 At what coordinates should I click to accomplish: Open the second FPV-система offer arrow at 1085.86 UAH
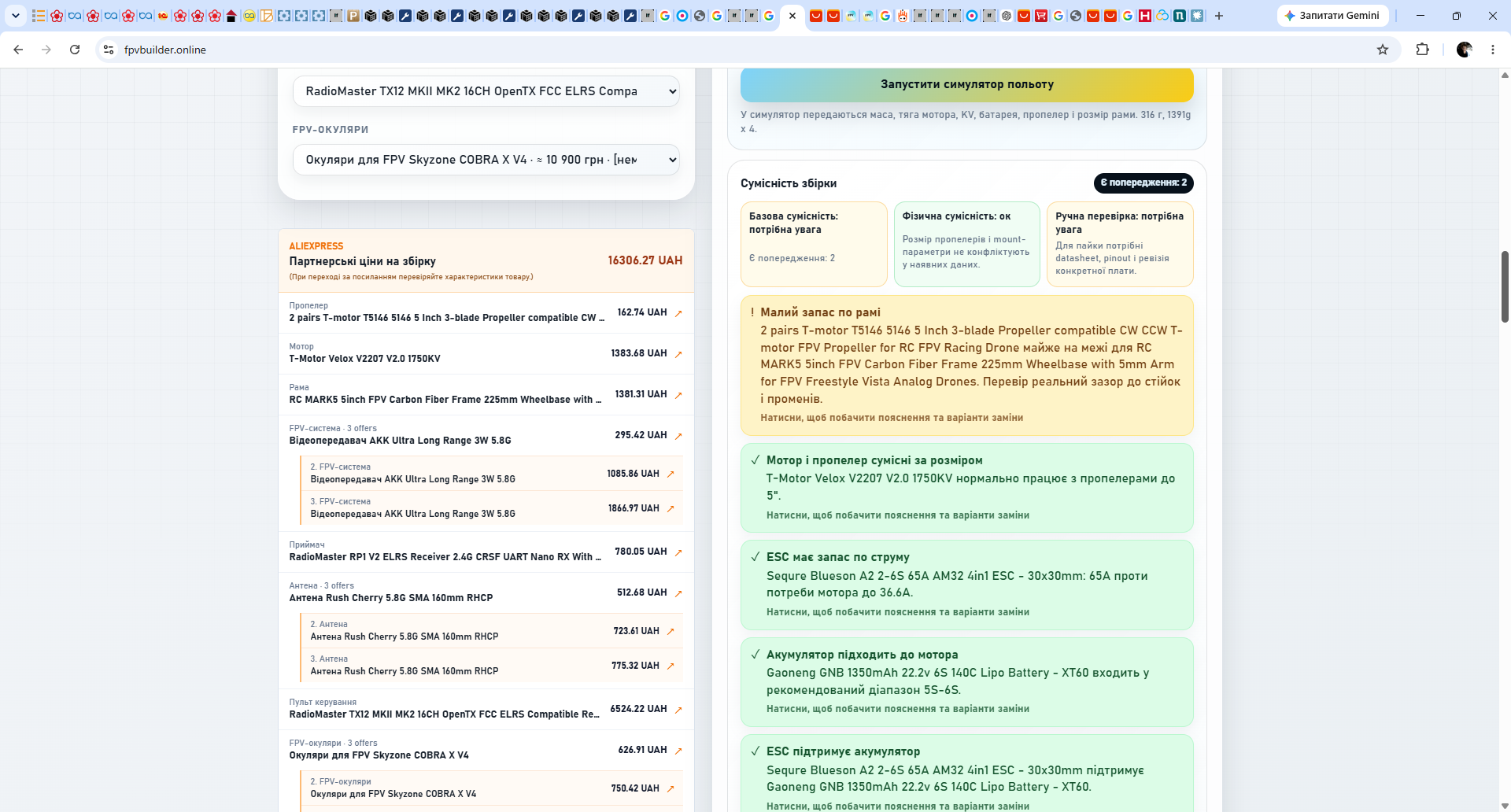(x=671, y=474)
